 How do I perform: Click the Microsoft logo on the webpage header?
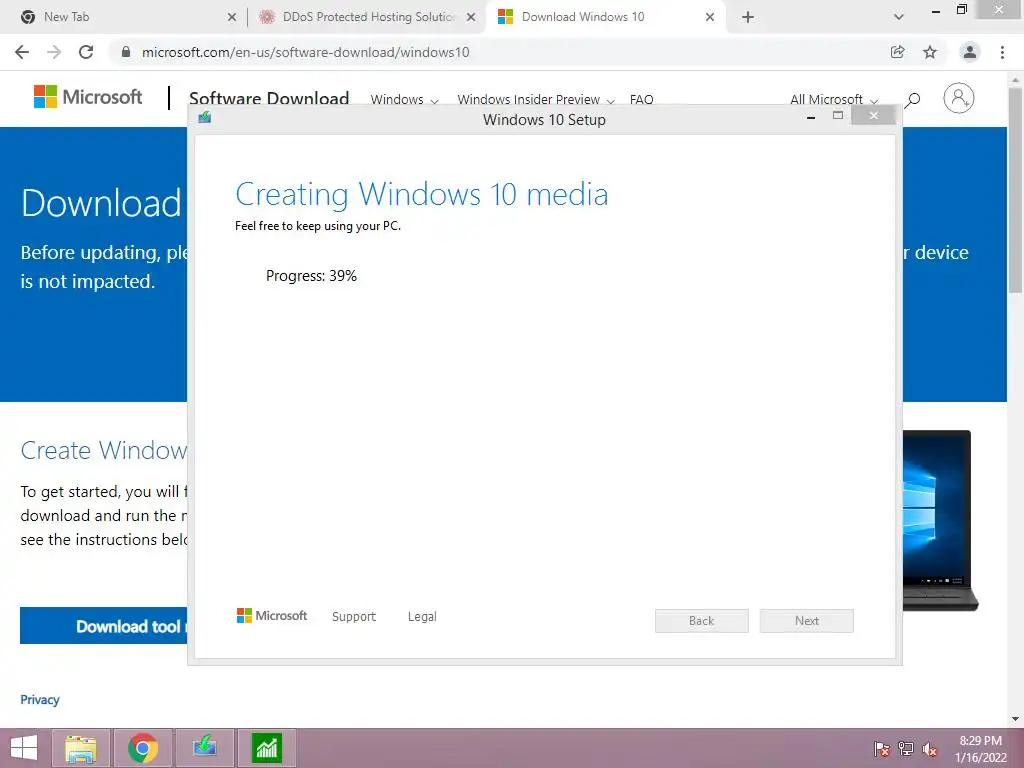coord(88,97)
